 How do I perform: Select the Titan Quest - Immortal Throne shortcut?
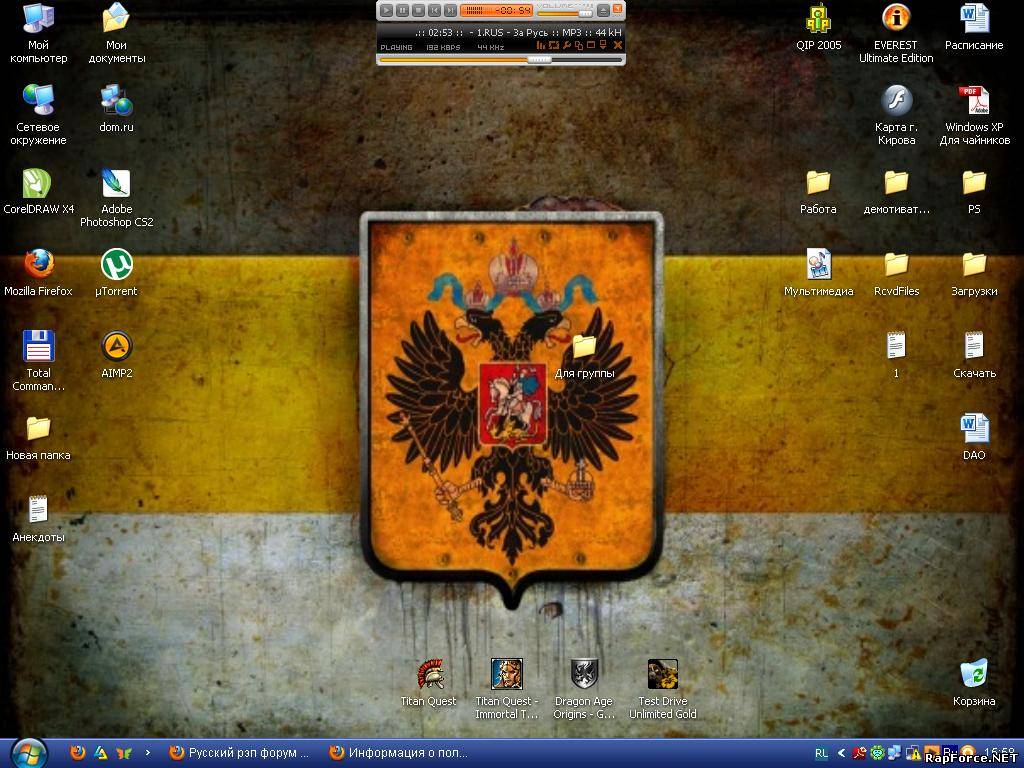pos(507,690)
